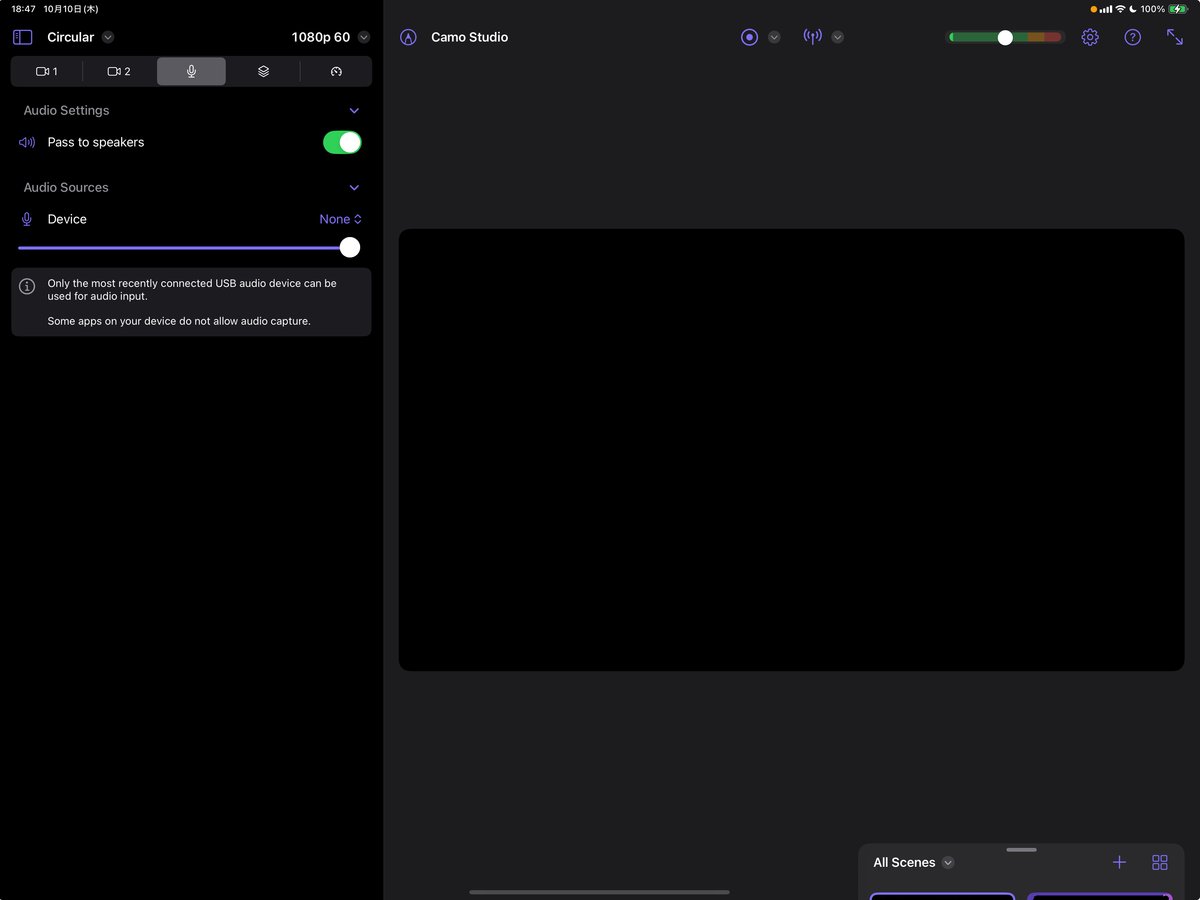
Task: Switch to the camera 2 tab
Action: [x=119, y=71]
